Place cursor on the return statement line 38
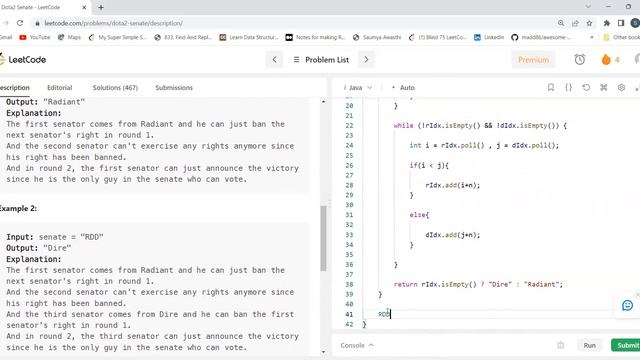This screenshot has height=360, width=640. (478, 284)
